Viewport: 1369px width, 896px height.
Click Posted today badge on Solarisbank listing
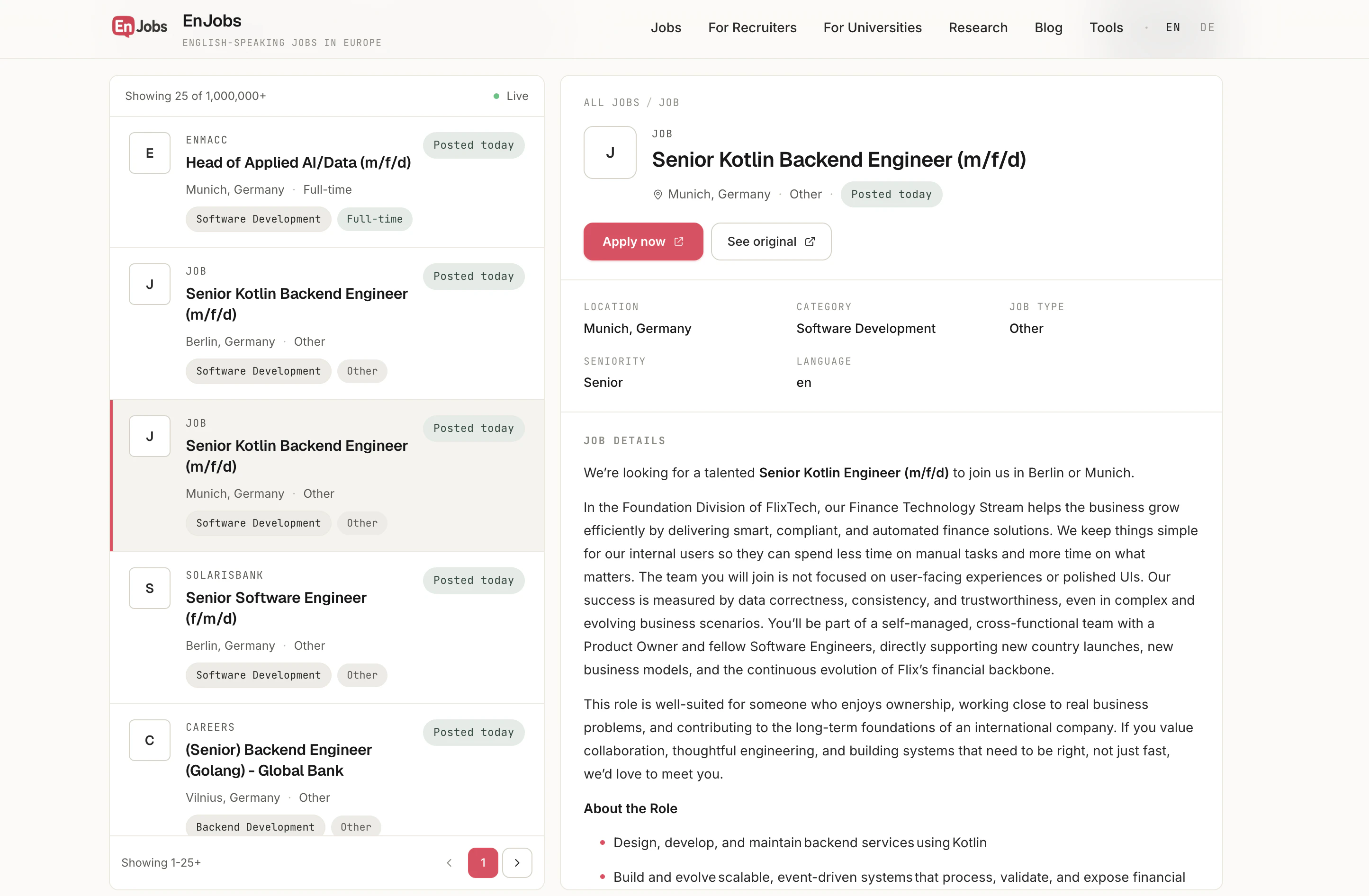tap(473, 580)
